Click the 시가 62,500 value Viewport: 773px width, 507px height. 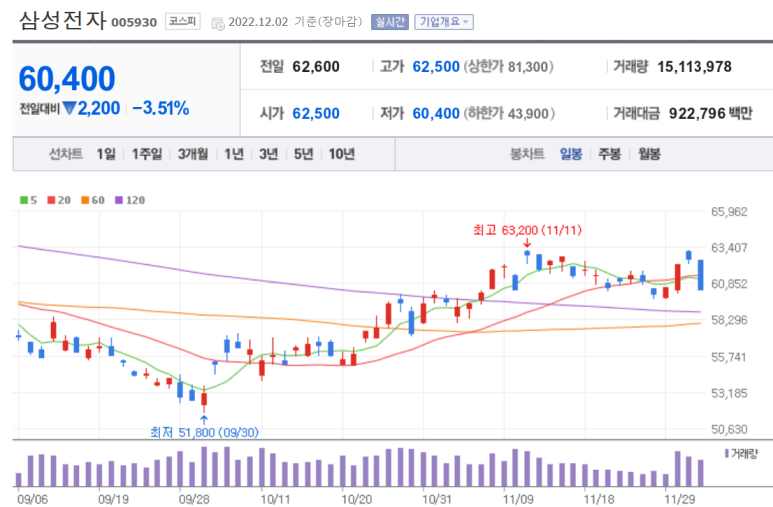tap(316, 113)
